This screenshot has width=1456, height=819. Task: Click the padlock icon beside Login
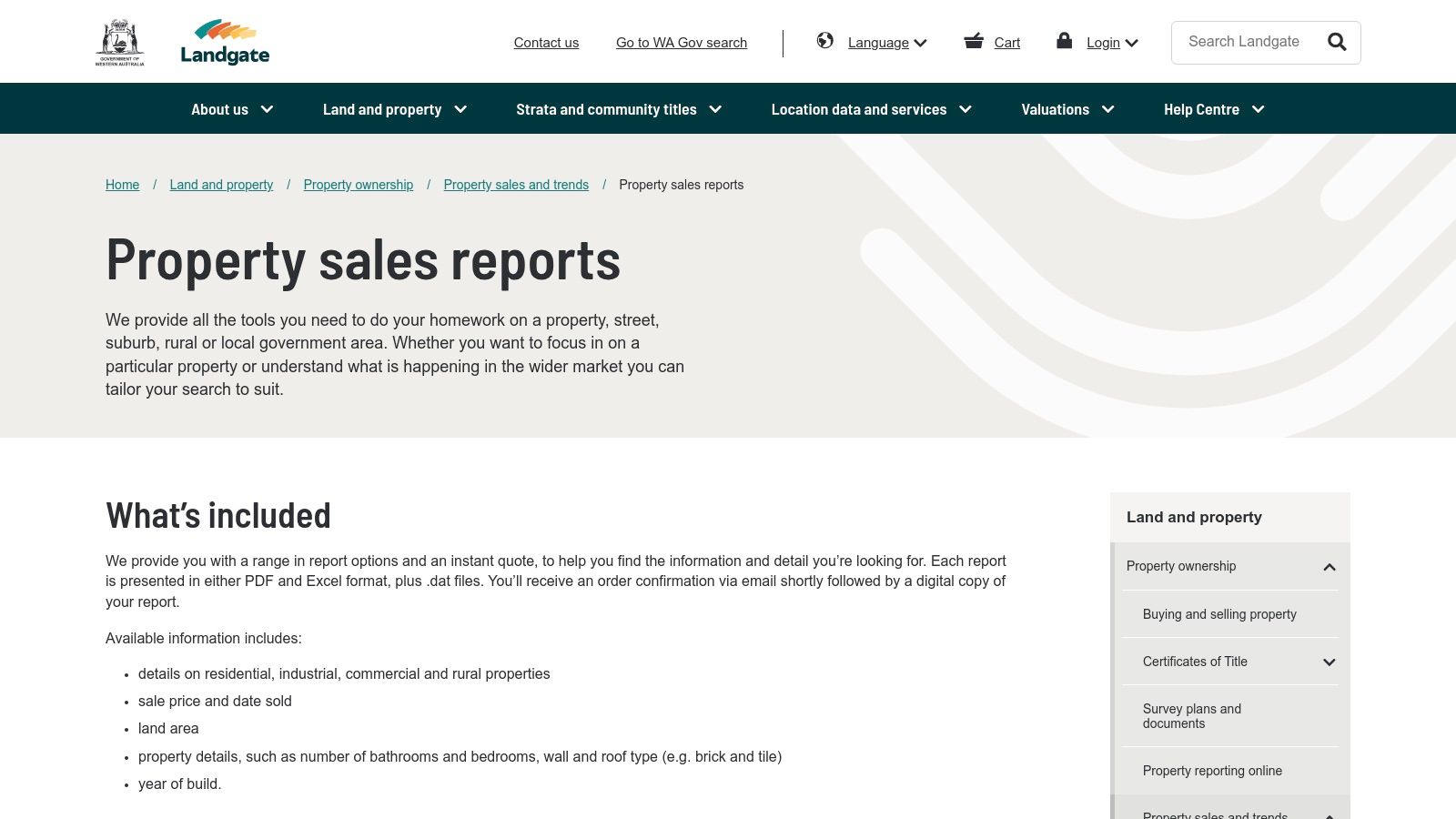pyautogui.click(x=1064, y=41)
